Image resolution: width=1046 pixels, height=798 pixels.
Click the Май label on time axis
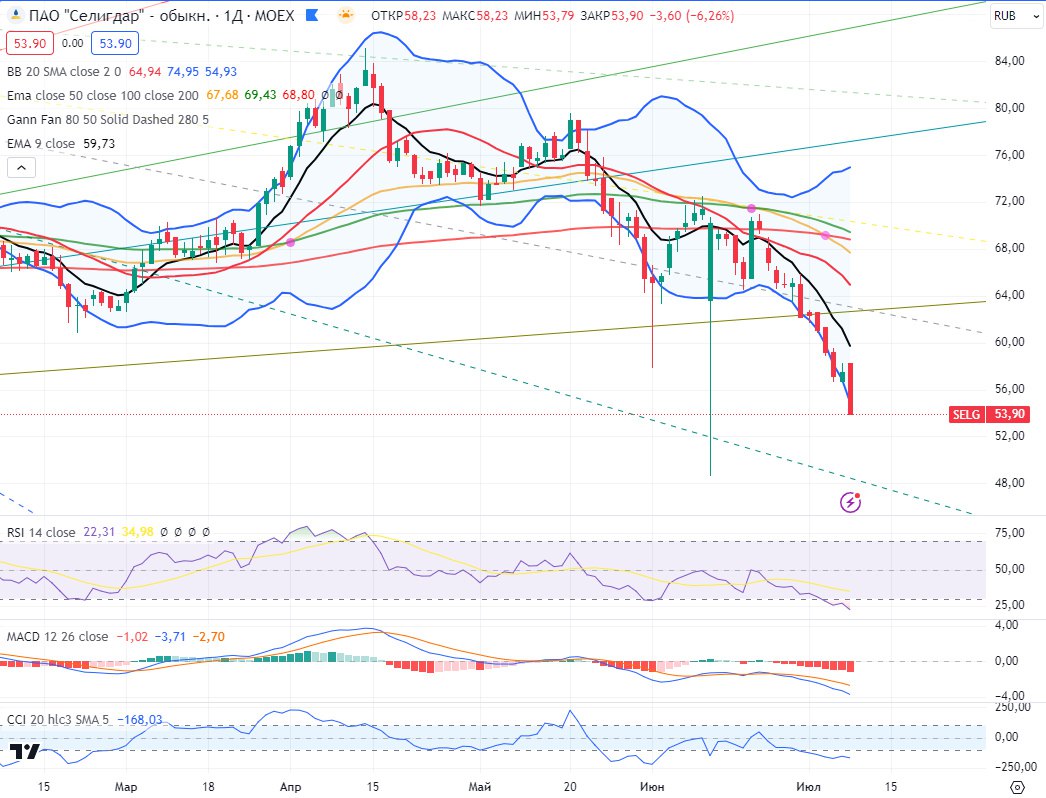480,787
